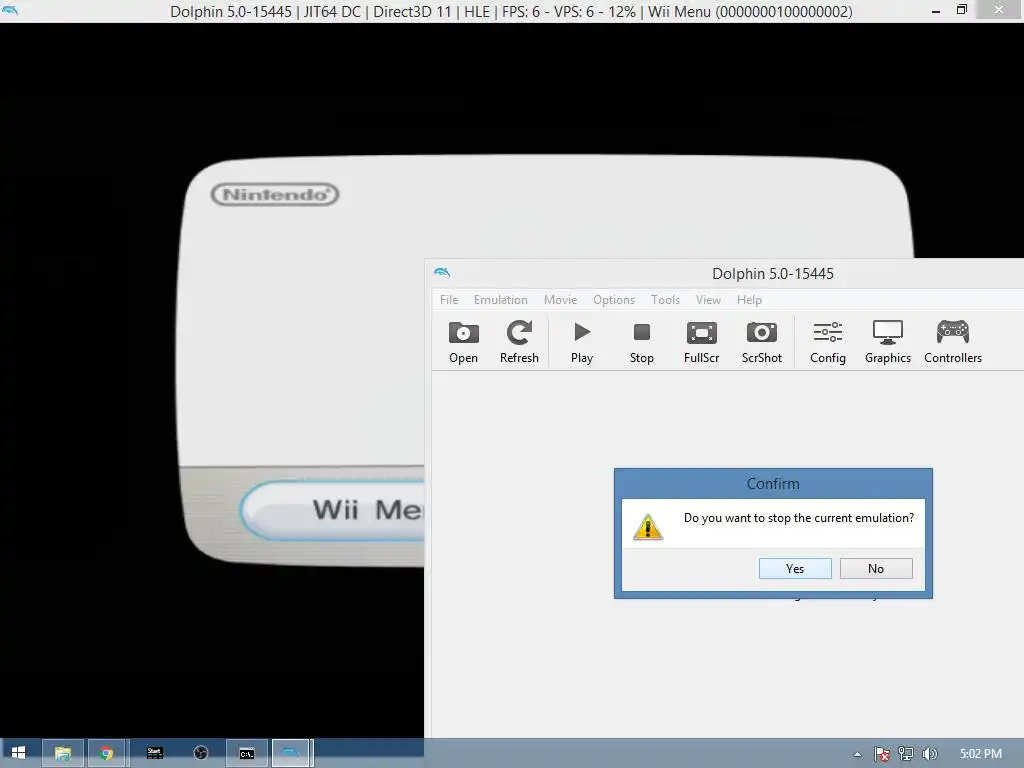Open the View menu
The width and height of the screenshot is (1024, 768).
(708, 300)
